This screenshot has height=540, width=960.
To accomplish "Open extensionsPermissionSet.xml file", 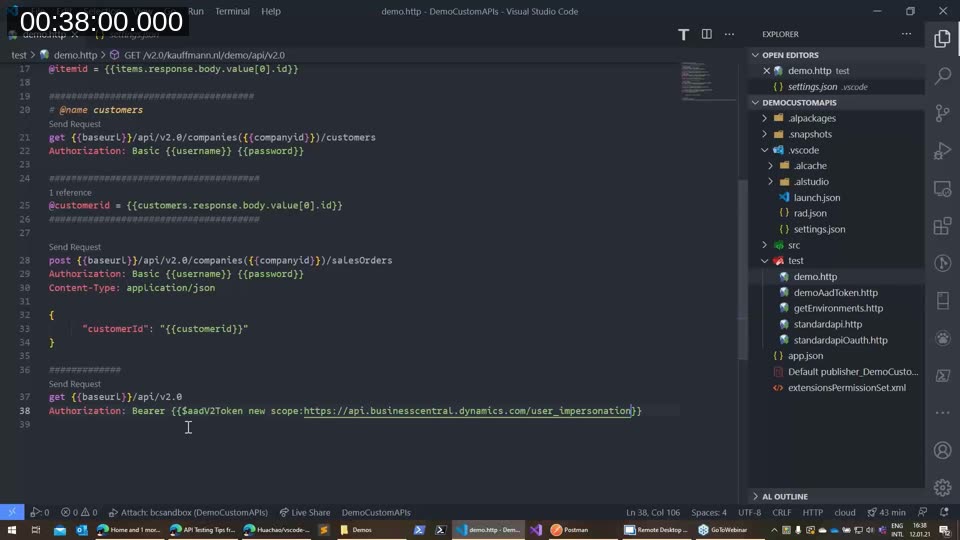I will click(x=847, y=388).
